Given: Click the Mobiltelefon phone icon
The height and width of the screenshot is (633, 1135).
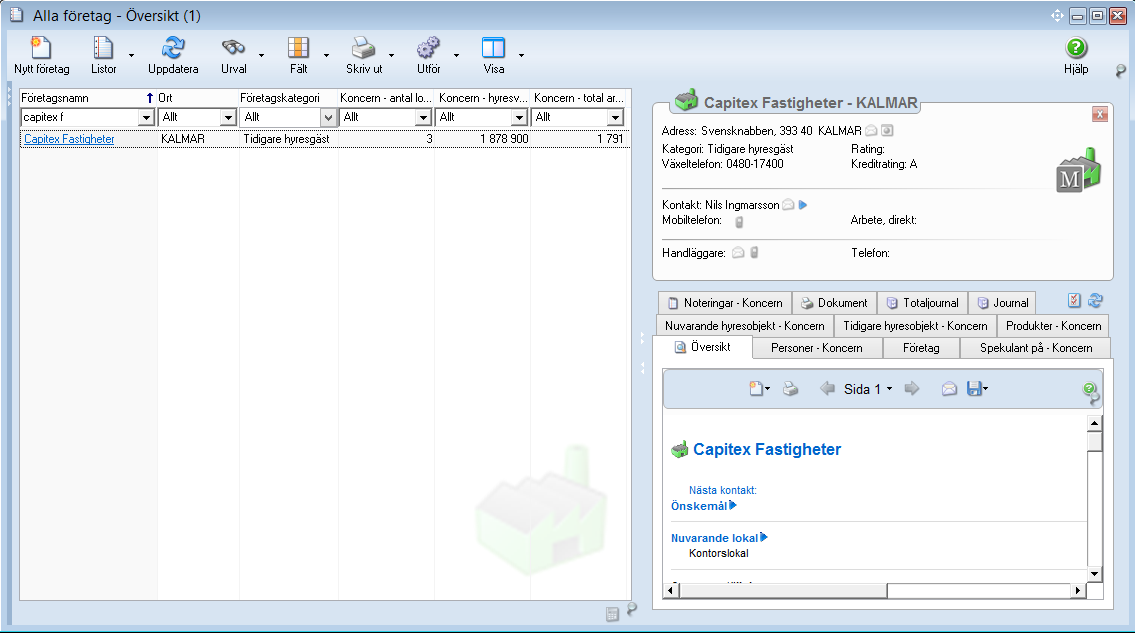Looking at the screenshot, I should (x=739, y=222).
